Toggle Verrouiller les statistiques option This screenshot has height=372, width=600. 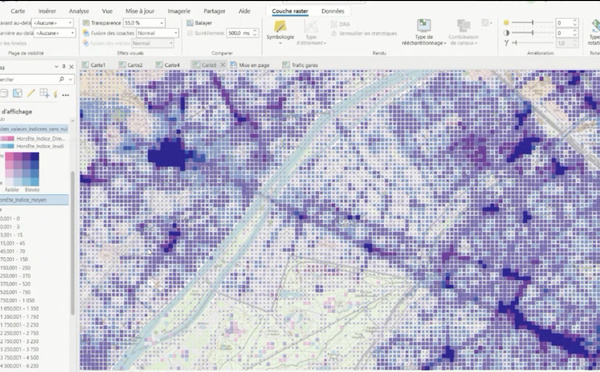pyautogui.click(x=364, y=34)
